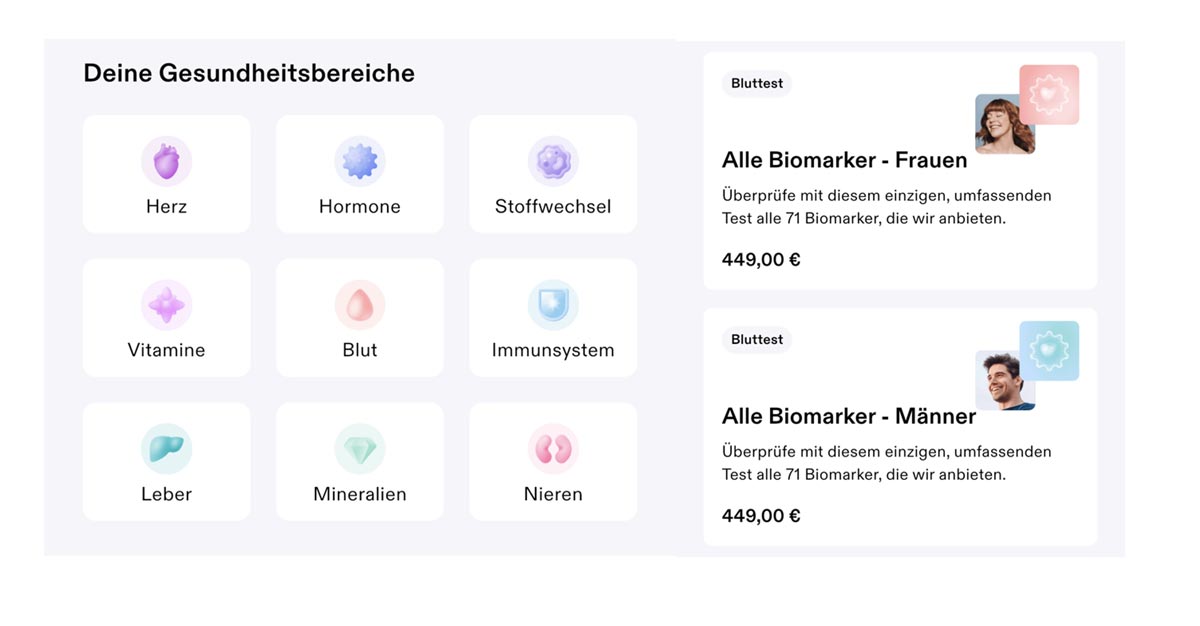The image size is (1200, 626).
Task: Open Alle Biomarker - Frauen title
Action: click(844, 160)
